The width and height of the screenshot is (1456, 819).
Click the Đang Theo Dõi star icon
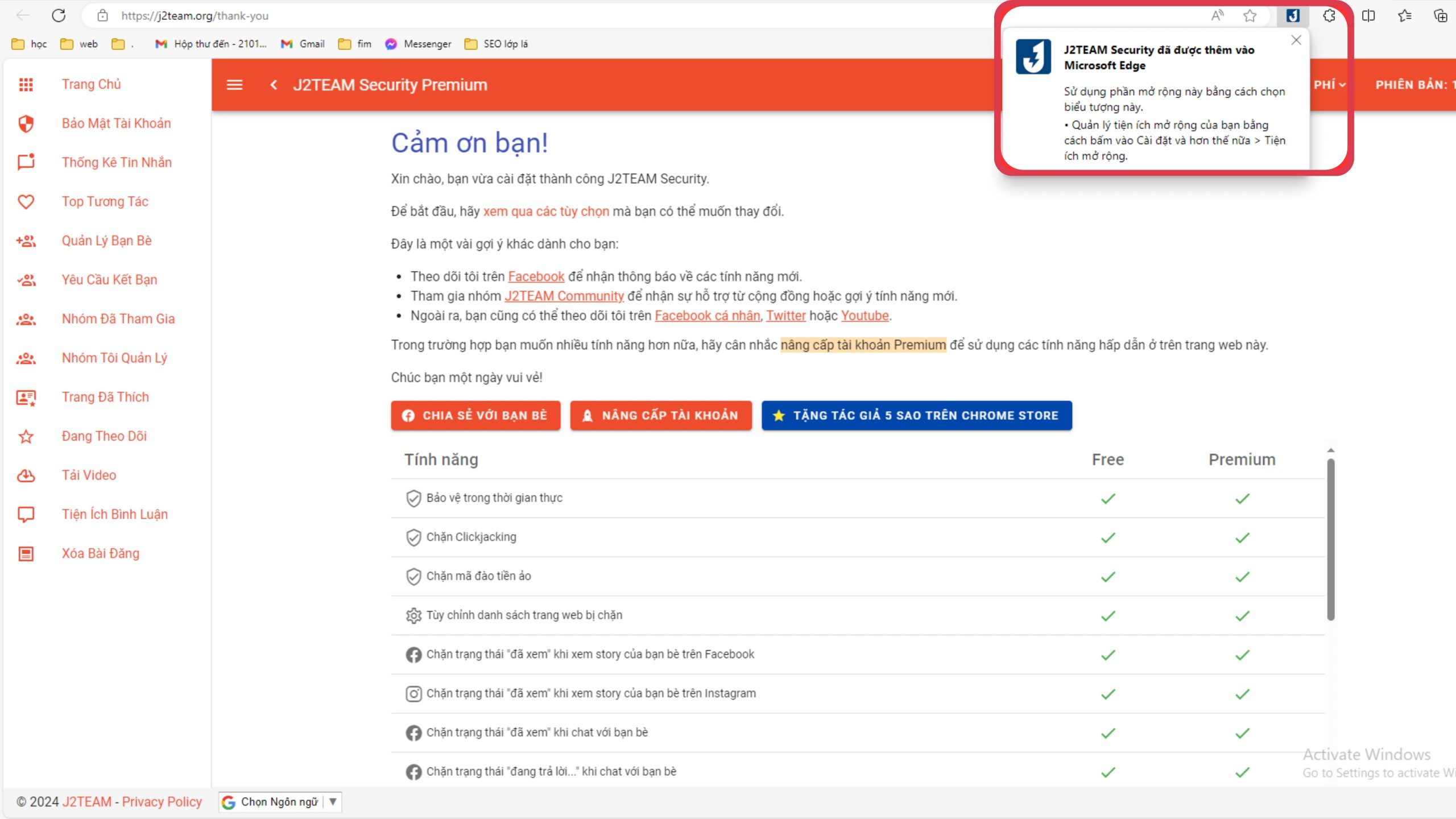[x=26, y=436]
